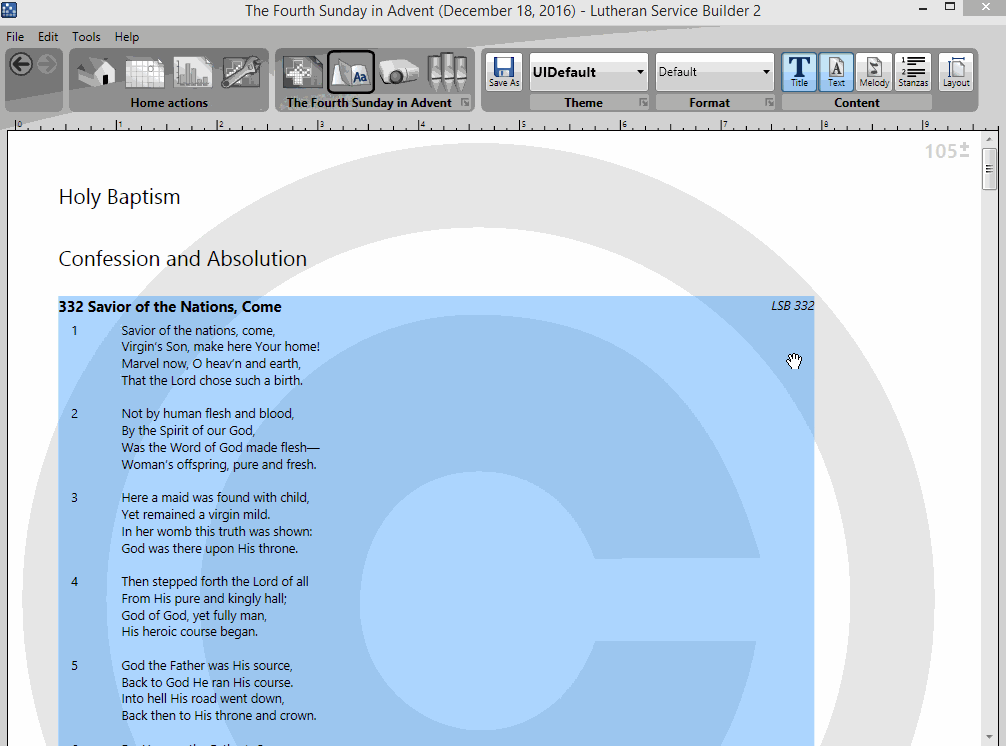The height and width of the screenshot is (746, 1006).
Task: Click the vertical scrollbar thumb
Action: [989, 169]
